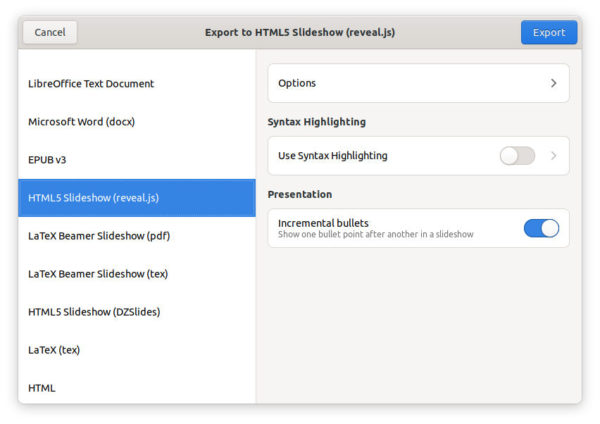Image resolution: width=600 pixels, height=424 pixels.
Task: Cancel the export dialog
Action: (50, 33)
